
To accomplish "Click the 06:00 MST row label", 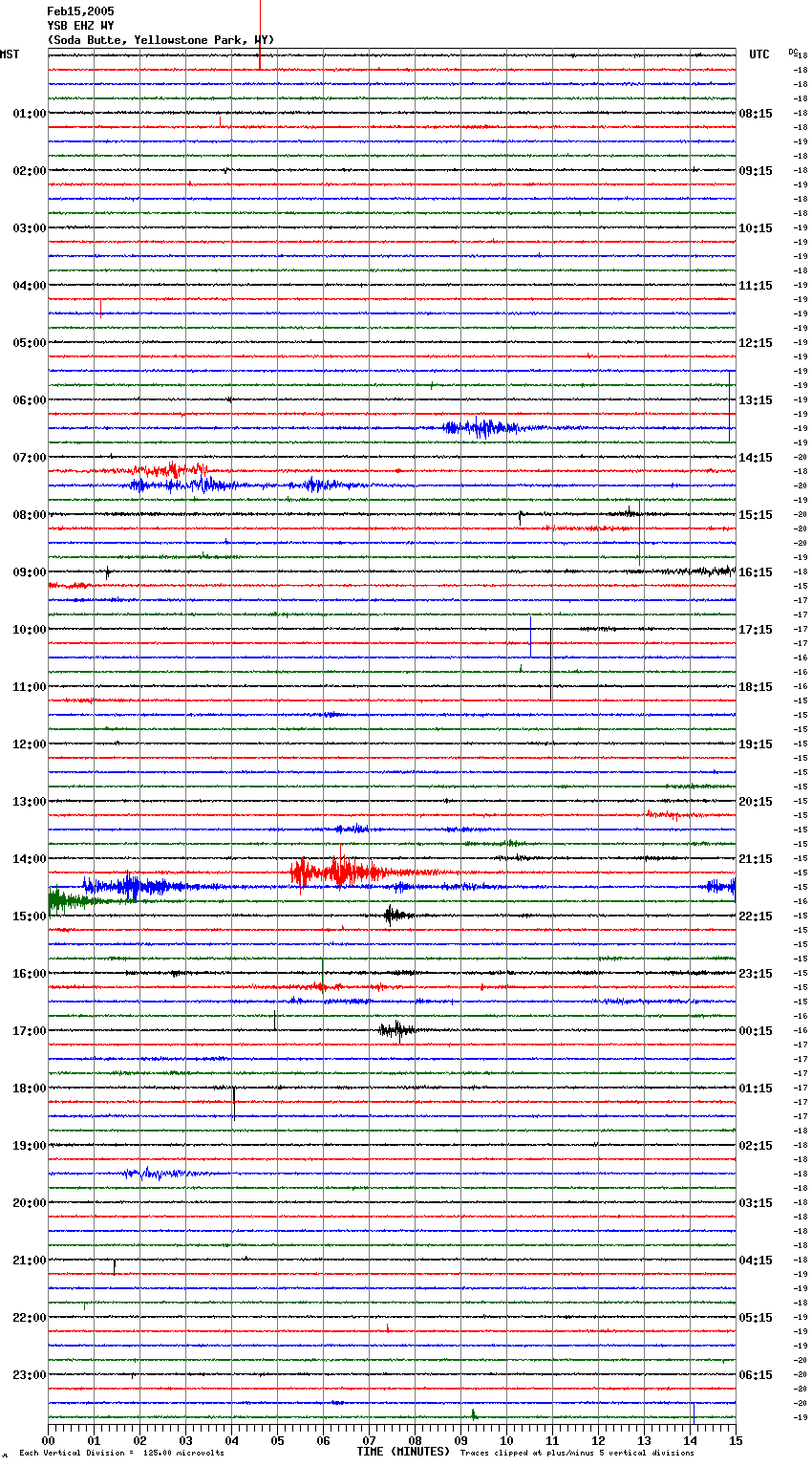I will pyautogui.click(x=30, y=400).
